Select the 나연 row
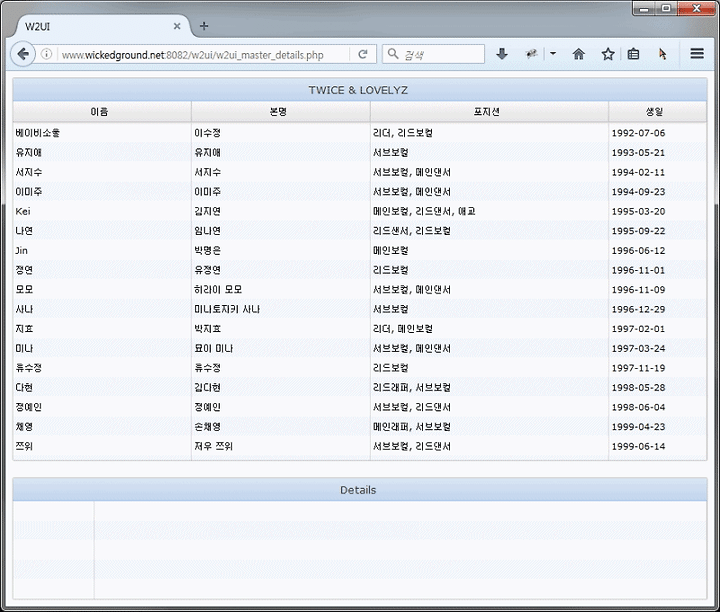720x612 pixels. (x=360, y=230)
